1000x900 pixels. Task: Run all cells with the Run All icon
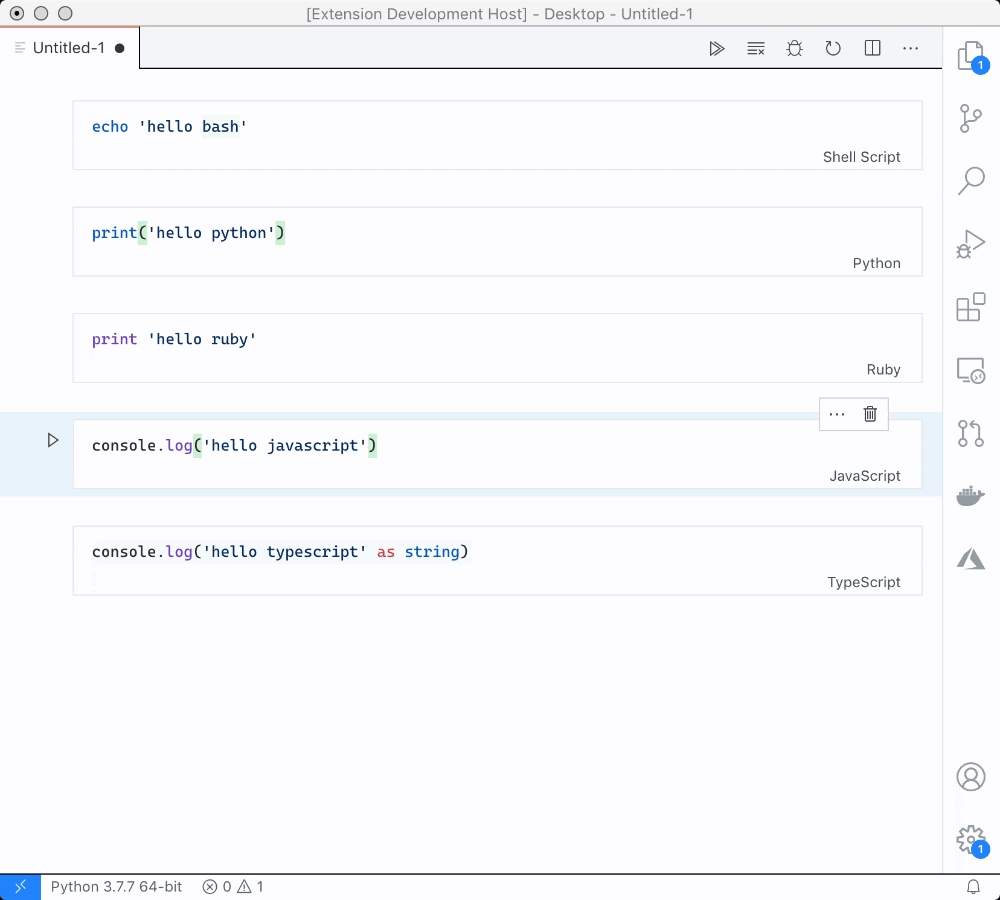(x=717, y=47)
